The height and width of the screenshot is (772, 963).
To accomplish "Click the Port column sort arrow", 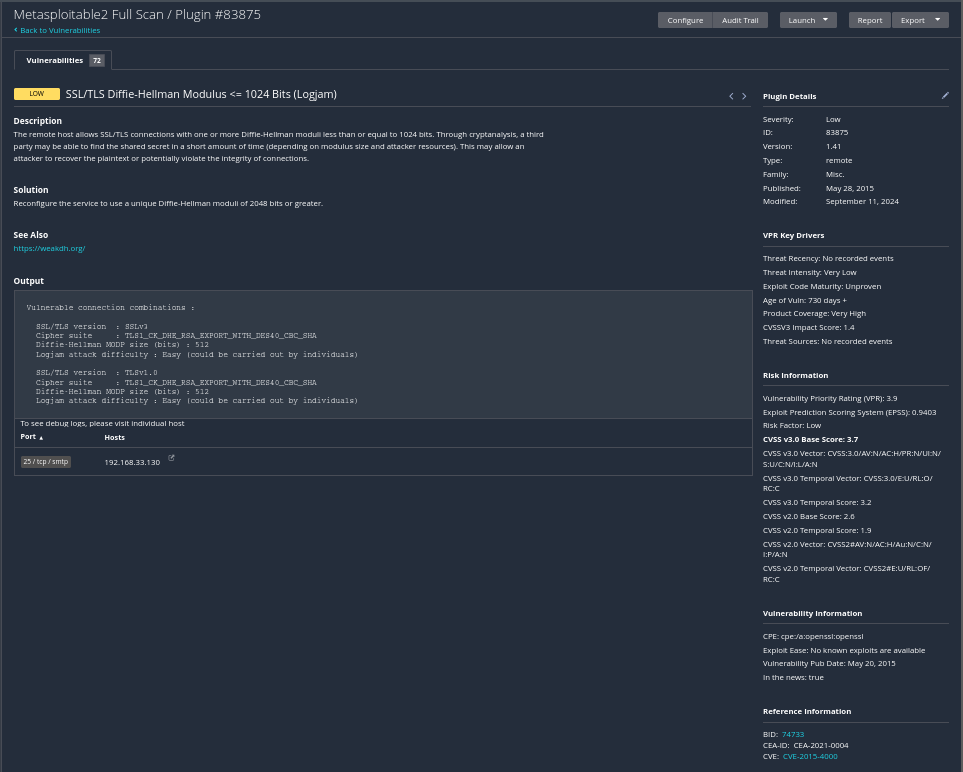I will (41, 438).
